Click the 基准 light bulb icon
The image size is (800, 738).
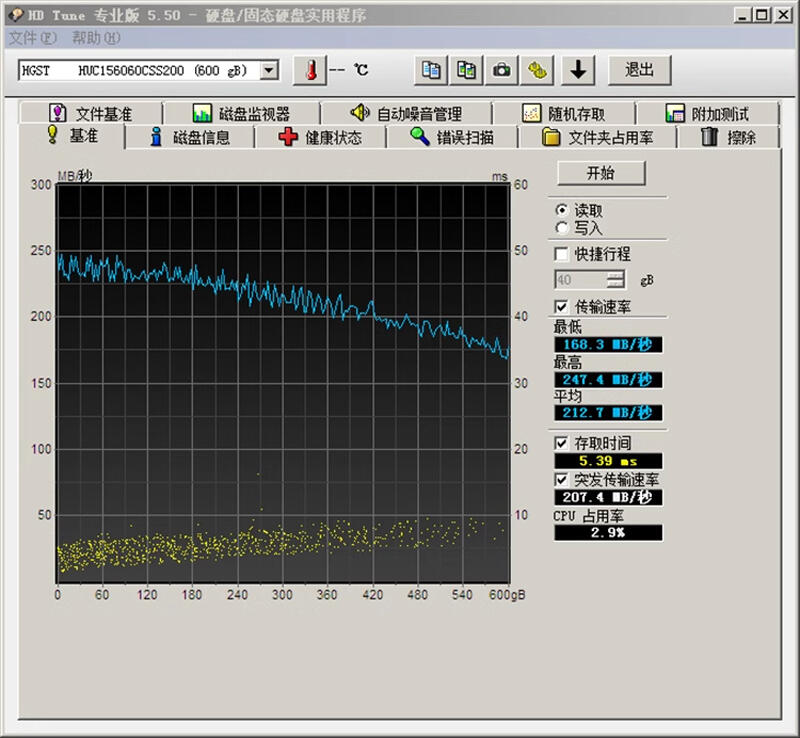tap(53, 134)
